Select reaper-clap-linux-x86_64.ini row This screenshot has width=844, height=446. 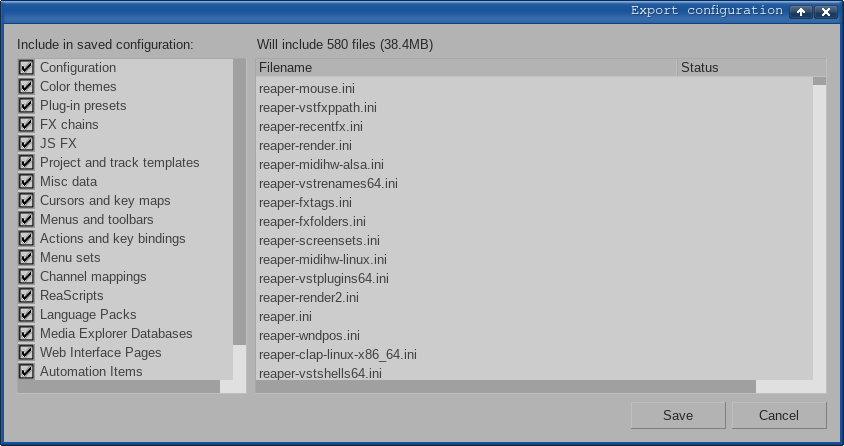[534, 355]
